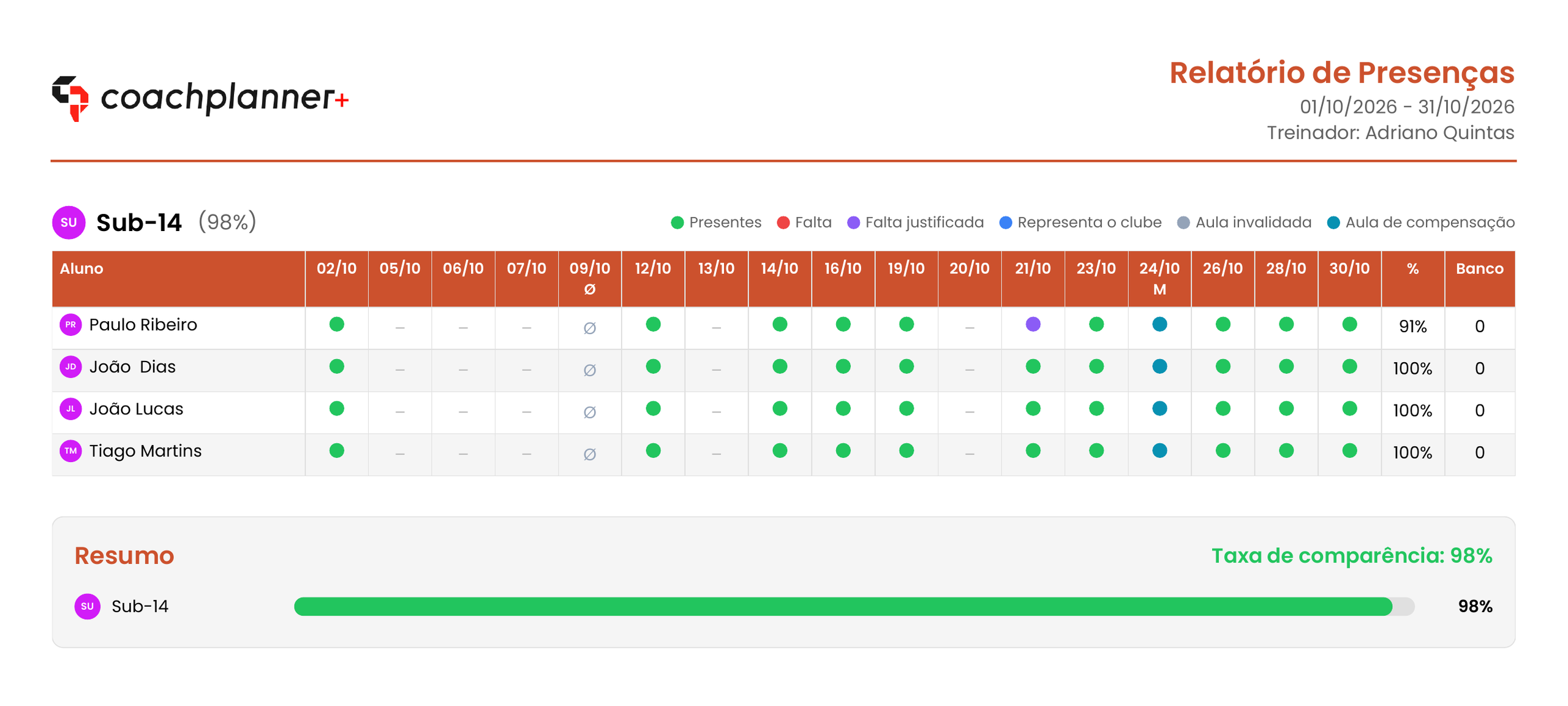The height and width of the screenshot is (706, 1568).
Task: Click the SU avatar in the Resumo section
Action: 88,606
